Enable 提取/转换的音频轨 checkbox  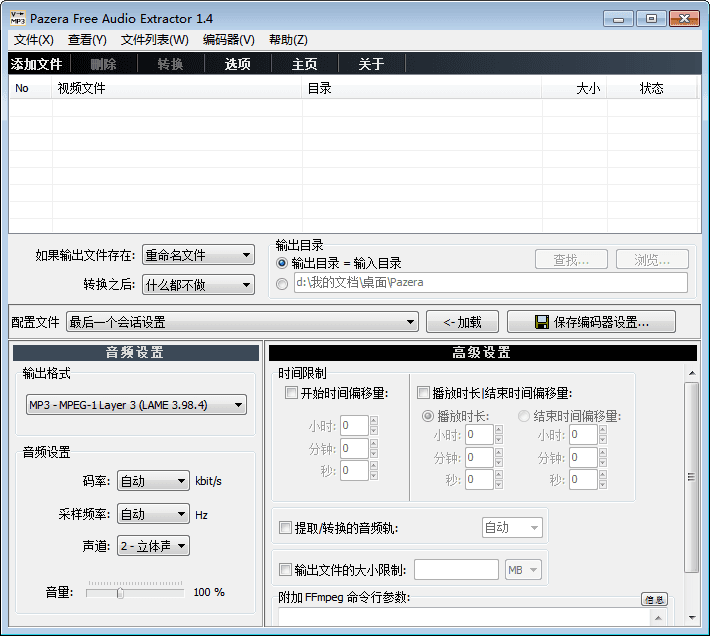tap(285, 527)
